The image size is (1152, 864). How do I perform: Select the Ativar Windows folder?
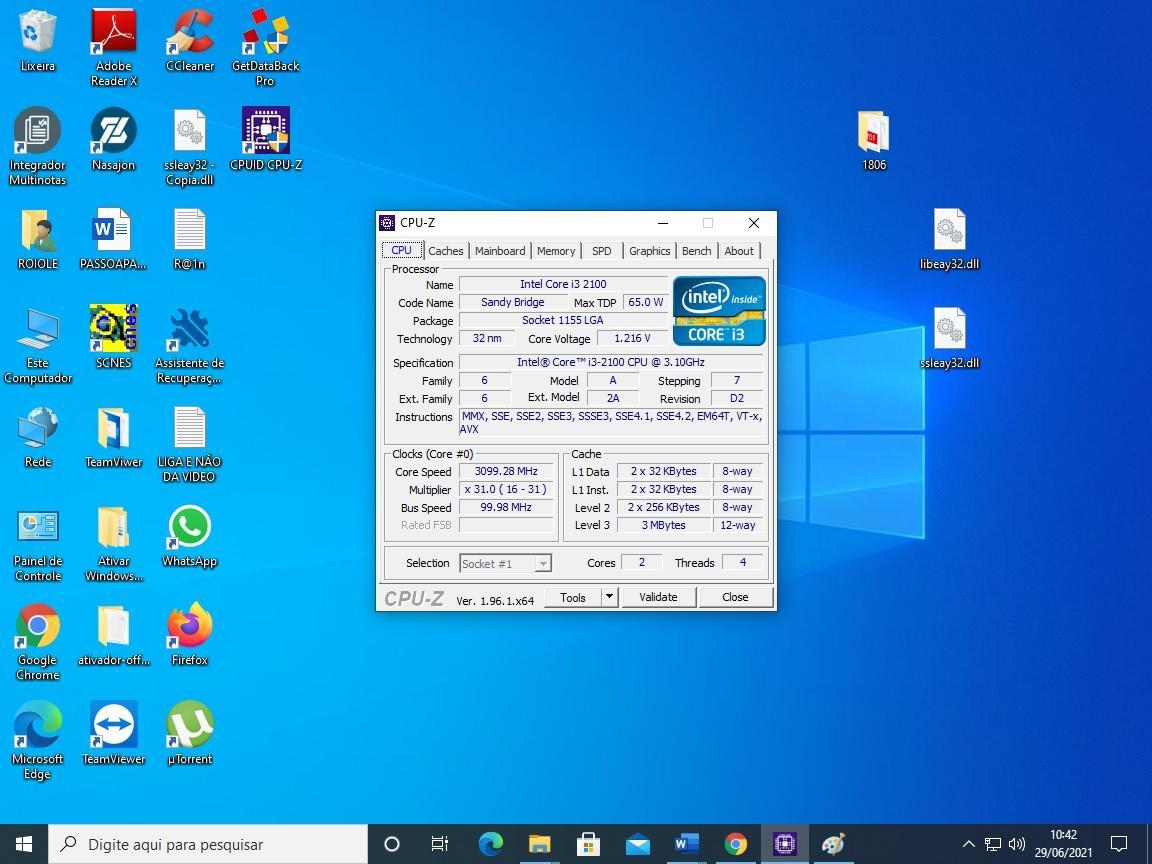113,544
